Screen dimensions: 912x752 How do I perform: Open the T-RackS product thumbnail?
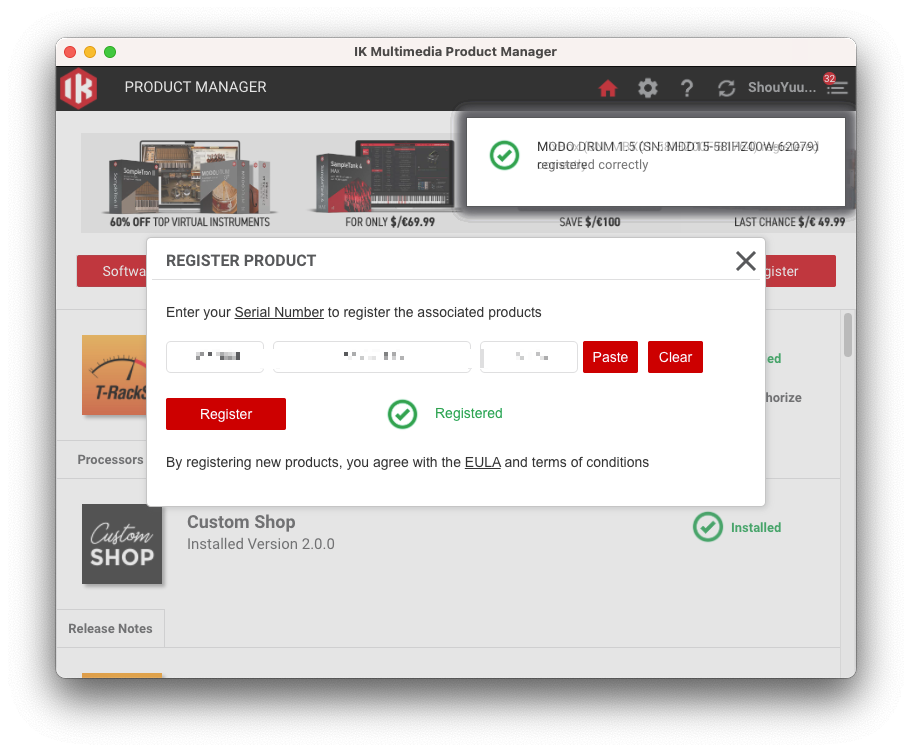pos(115,375)
